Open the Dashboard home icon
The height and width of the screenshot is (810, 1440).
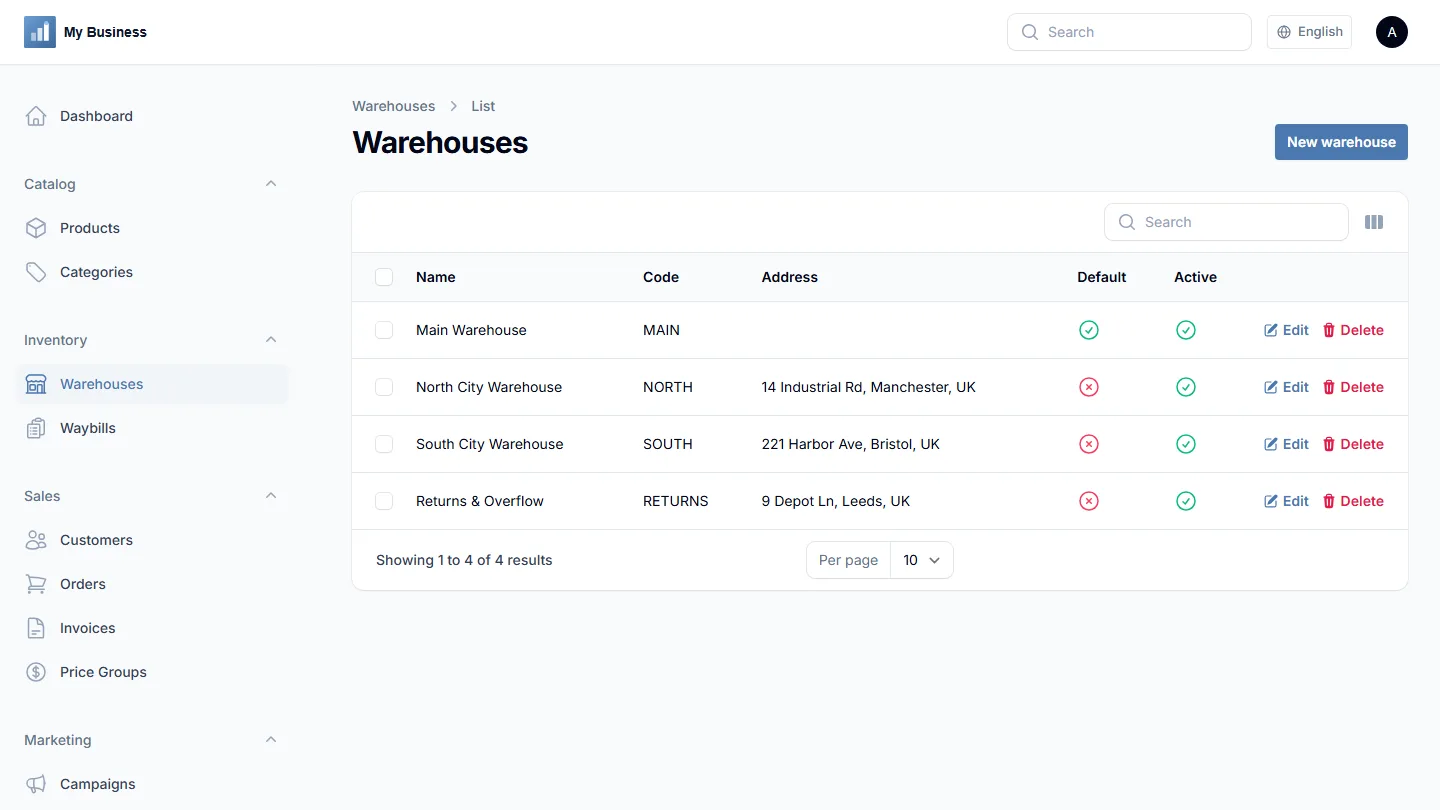pyautogui.click(x=36, y=116)
